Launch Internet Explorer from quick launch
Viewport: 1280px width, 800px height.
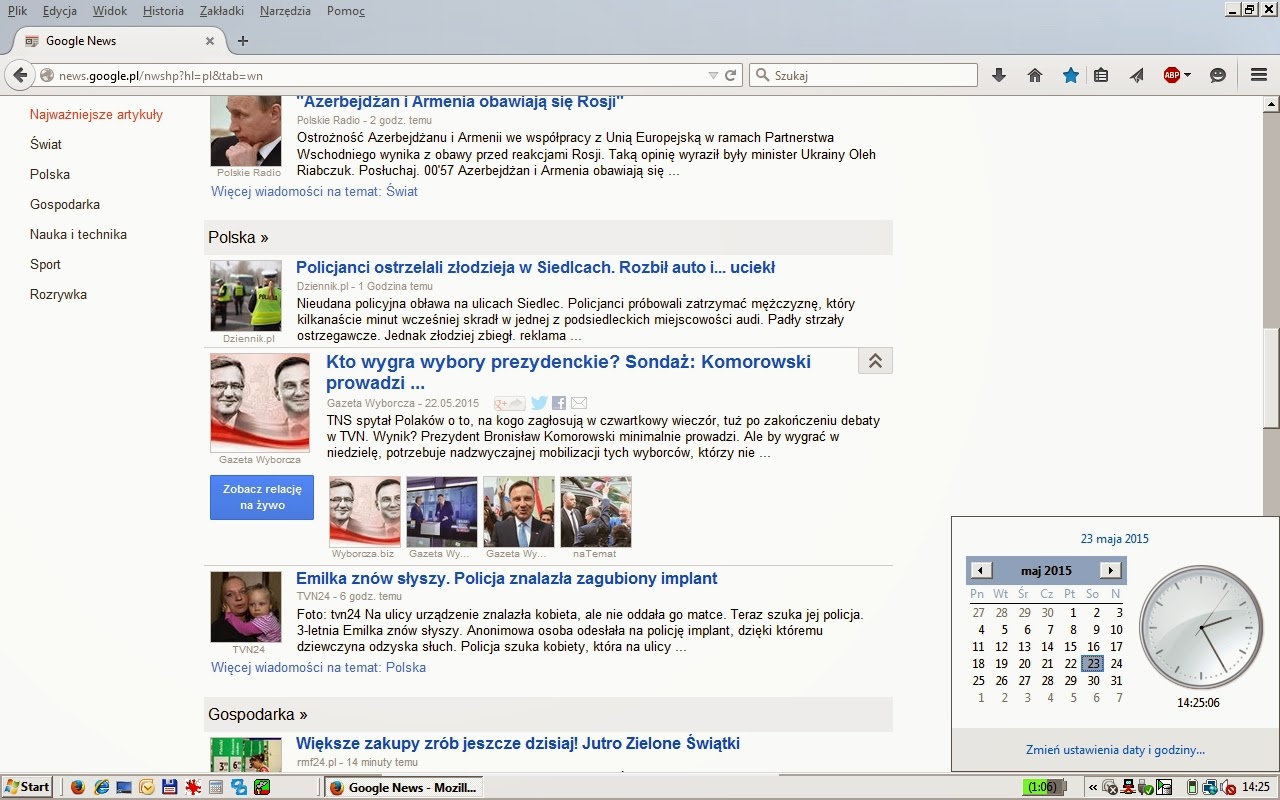click(101, 787)
